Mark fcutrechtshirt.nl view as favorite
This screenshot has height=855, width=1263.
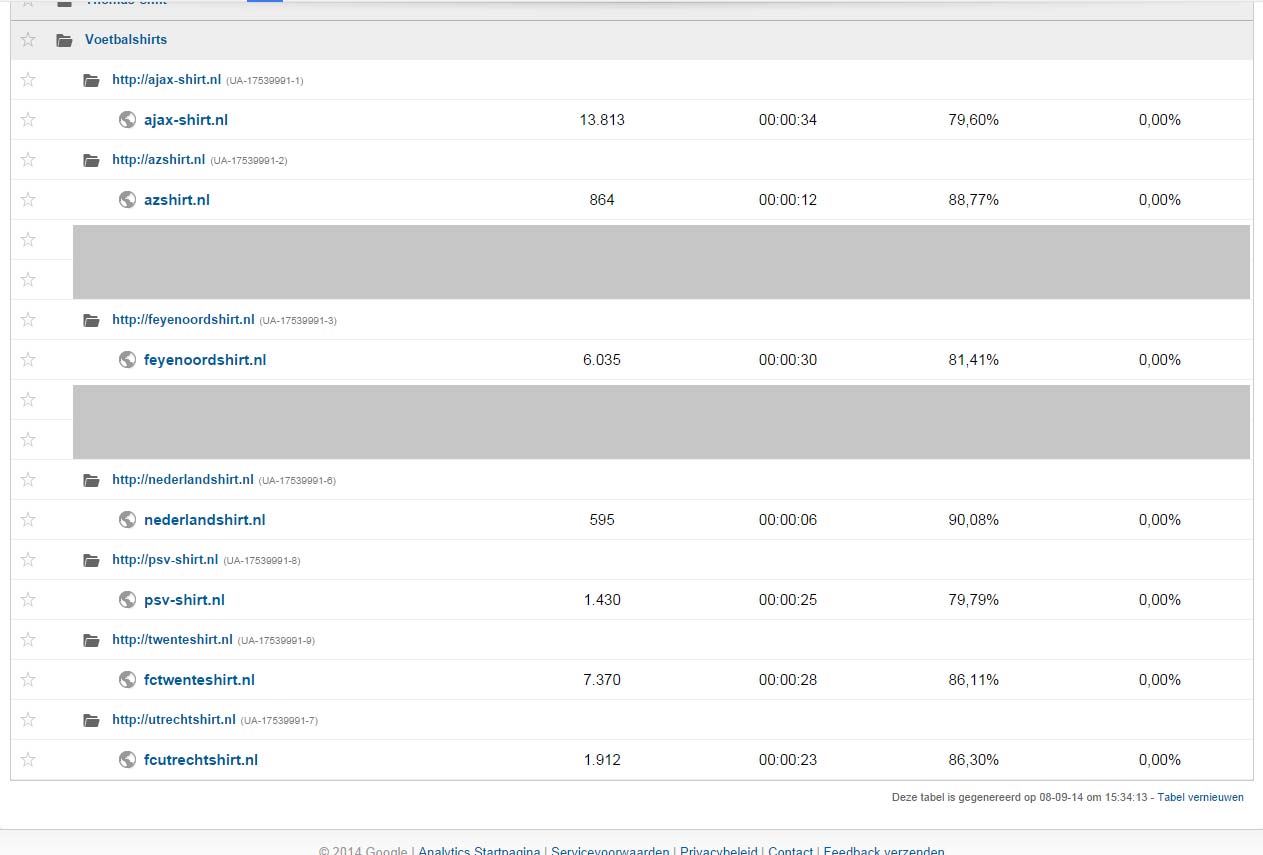tap(28, 760)
